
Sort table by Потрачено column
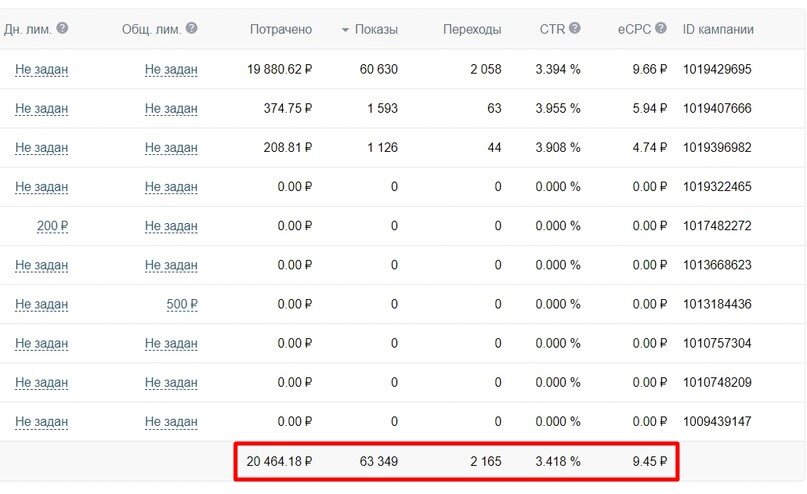280,29
